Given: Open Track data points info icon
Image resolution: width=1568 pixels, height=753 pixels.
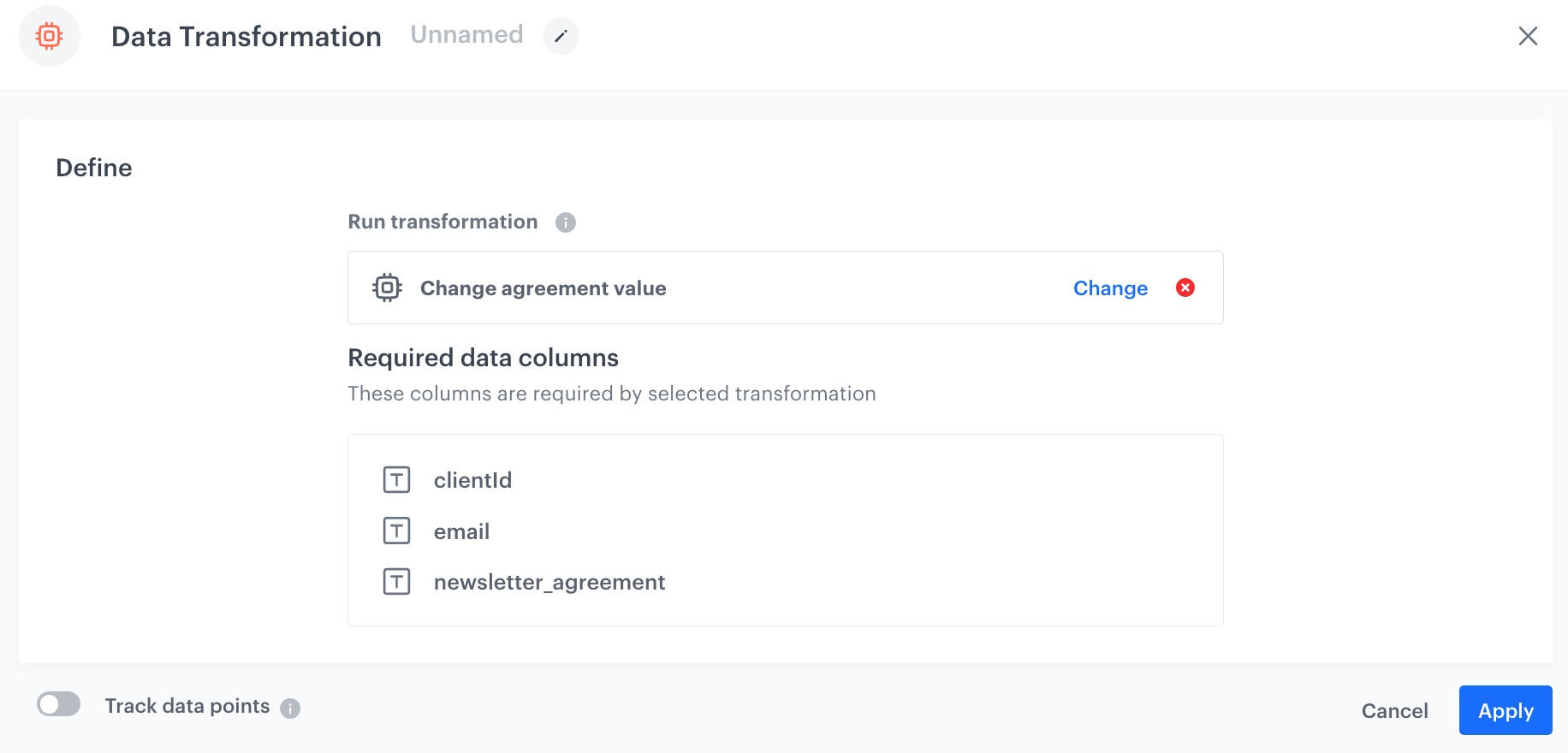Looking at the screenshot, I should point(290,709).
